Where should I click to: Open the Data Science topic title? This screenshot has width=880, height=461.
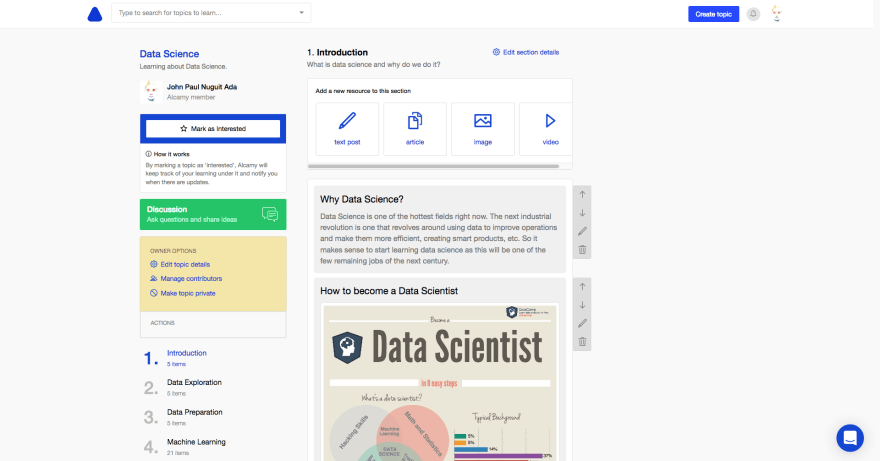[x=169, y=54]
